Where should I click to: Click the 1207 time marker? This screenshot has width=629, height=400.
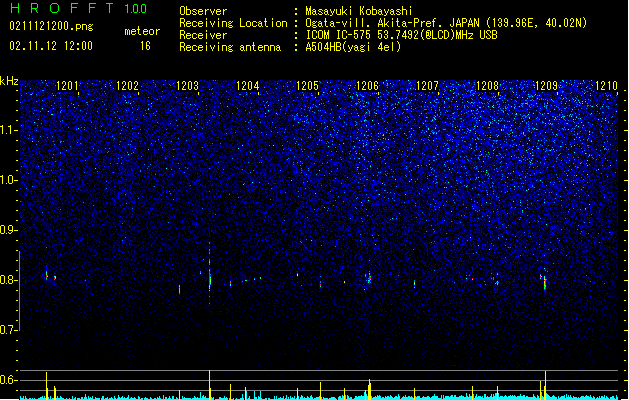click(427, 86)
